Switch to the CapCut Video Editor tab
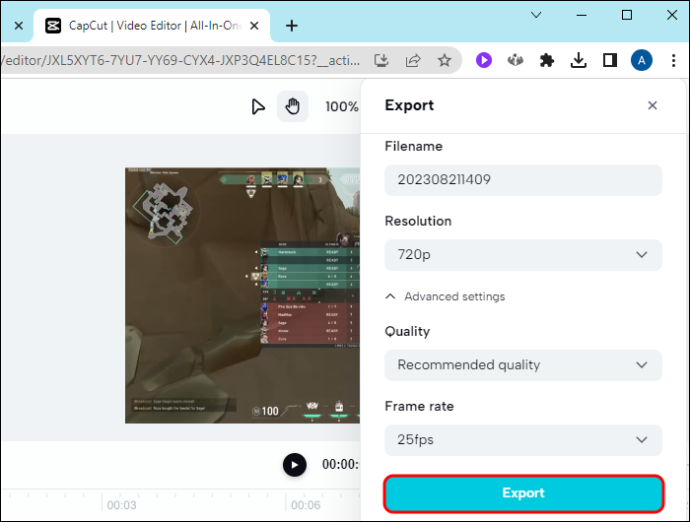The height and width of the screenshot is (522, 690). [x=152, y=26]
